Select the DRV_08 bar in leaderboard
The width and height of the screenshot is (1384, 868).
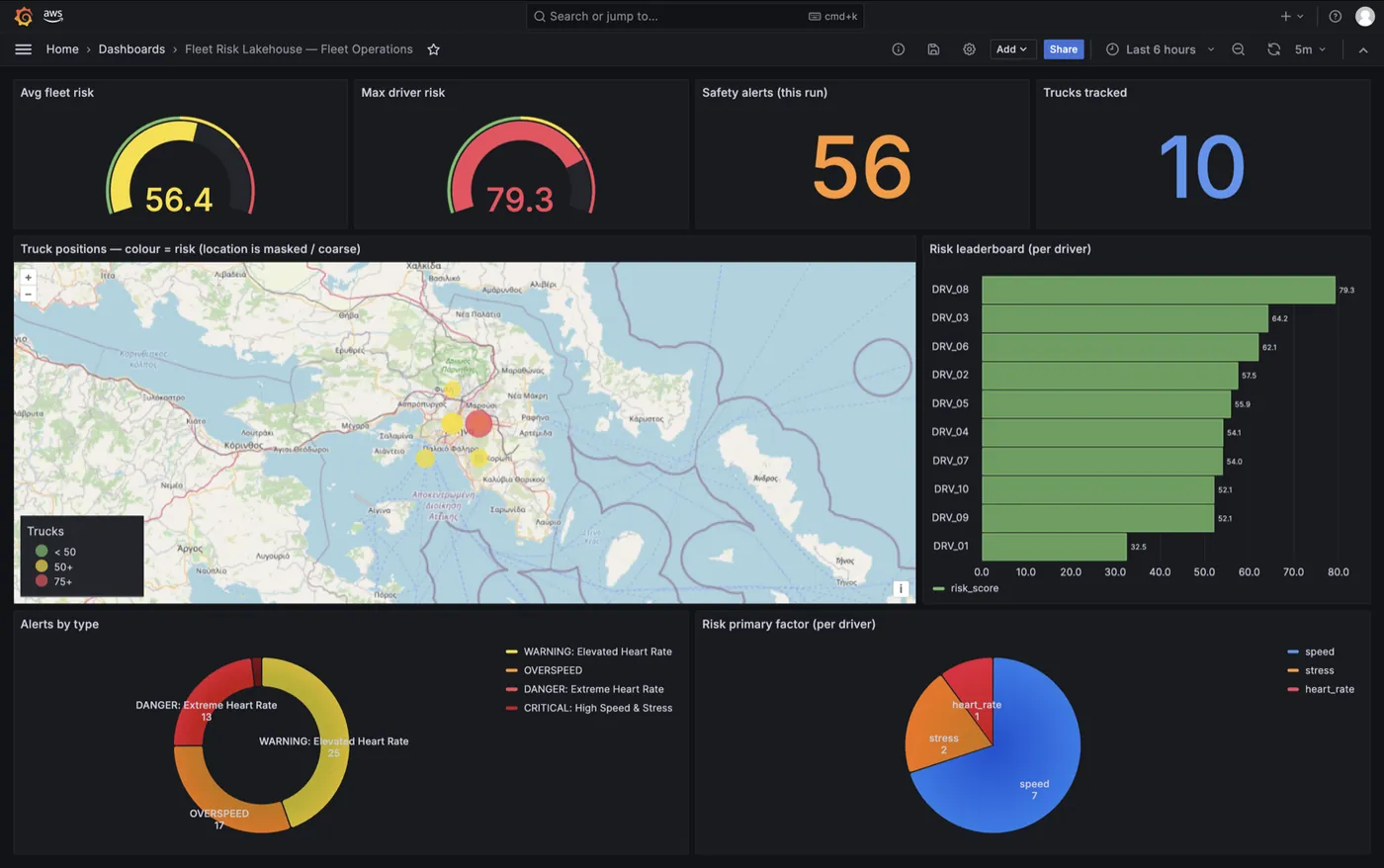click(x=1158, y=290)
